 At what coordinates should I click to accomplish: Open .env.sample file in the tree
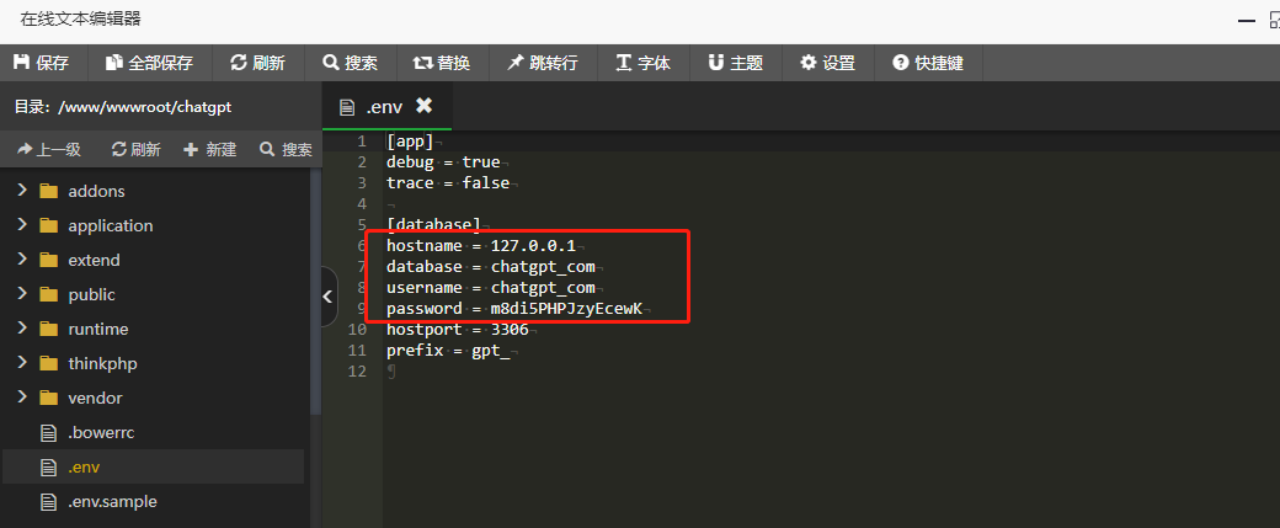point(112,502)
